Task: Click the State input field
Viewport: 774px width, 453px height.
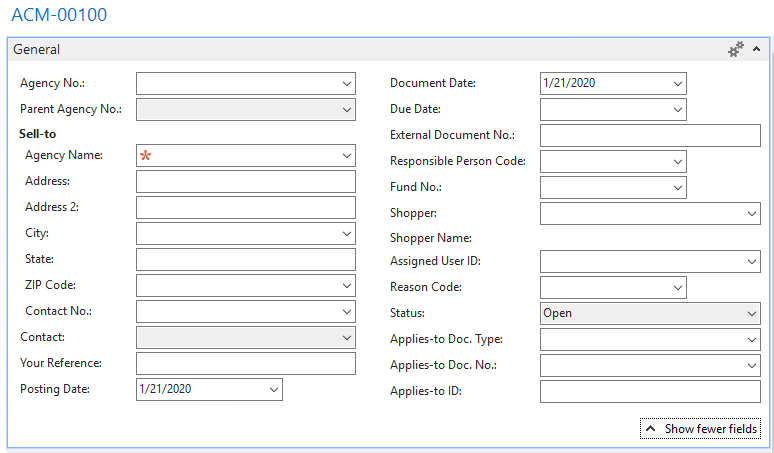Action: click(x=245, y=259)
